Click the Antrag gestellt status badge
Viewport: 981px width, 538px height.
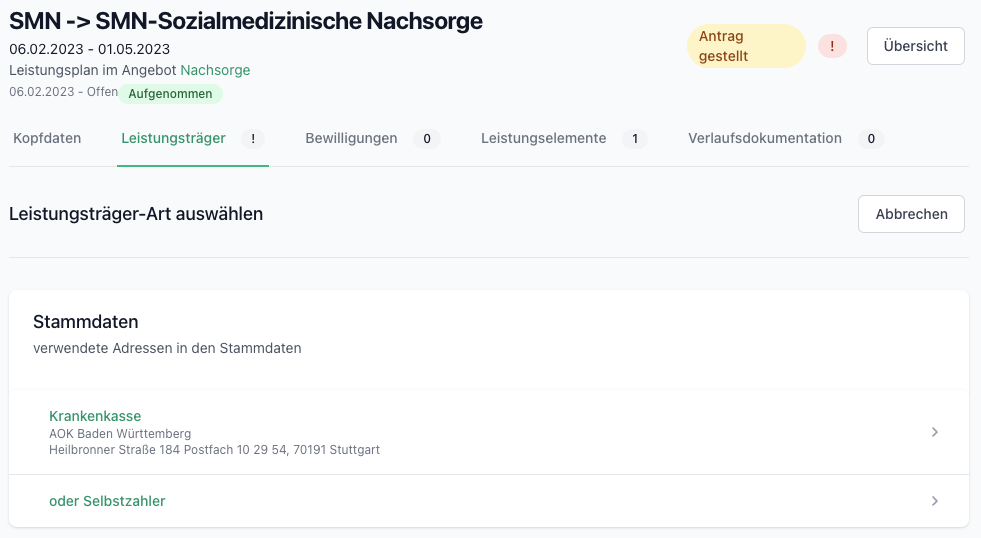point(746,46)
